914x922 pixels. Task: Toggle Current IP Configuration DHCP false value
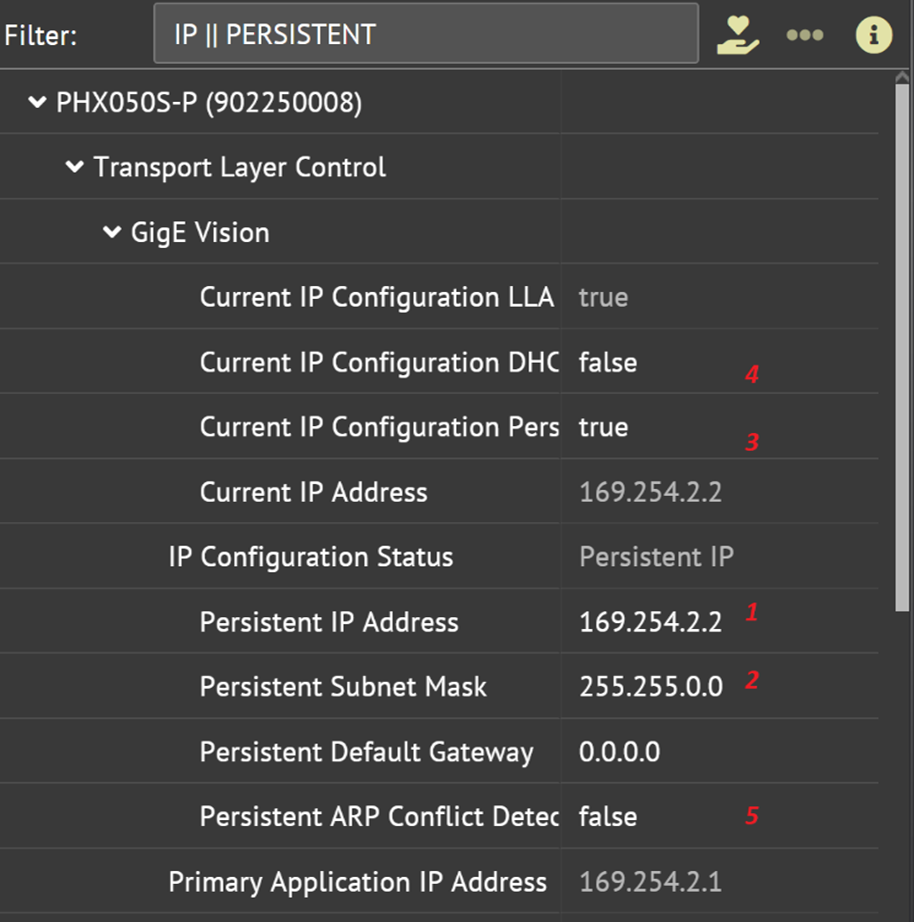(x=608, y=362)
